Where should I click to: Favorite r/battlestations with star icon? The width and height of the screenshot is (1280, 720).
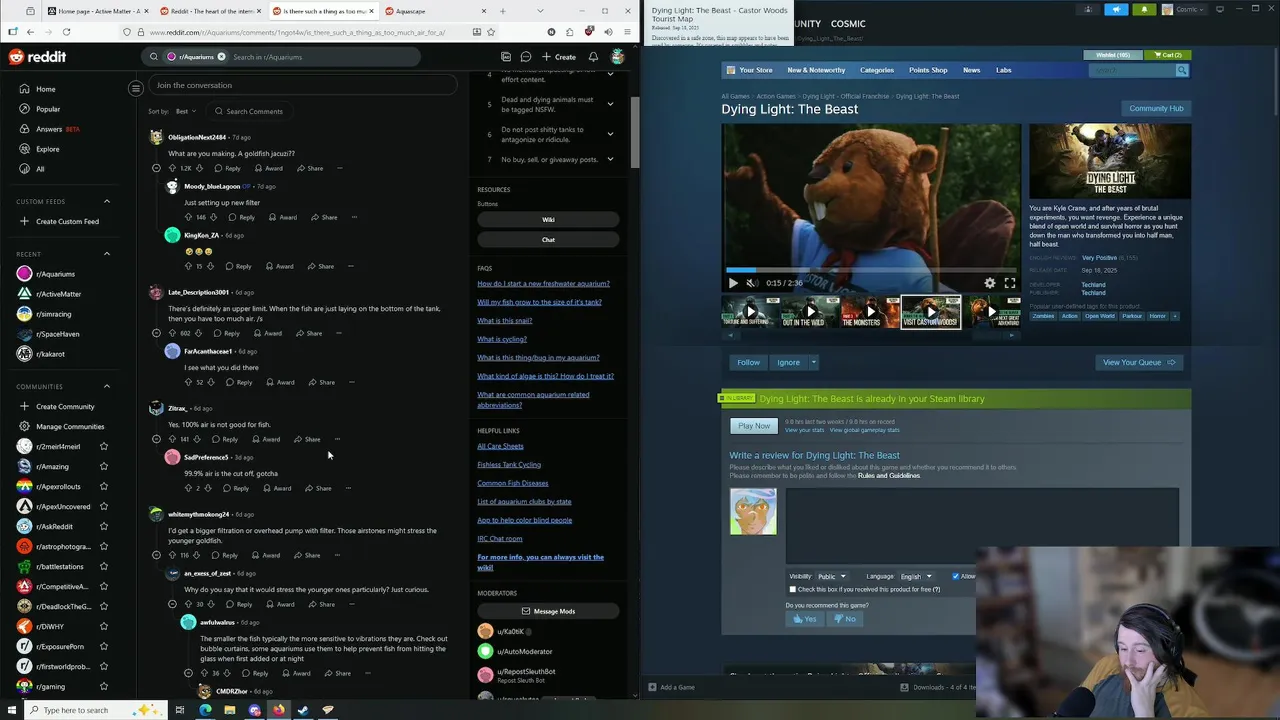(x=103, y=567)
